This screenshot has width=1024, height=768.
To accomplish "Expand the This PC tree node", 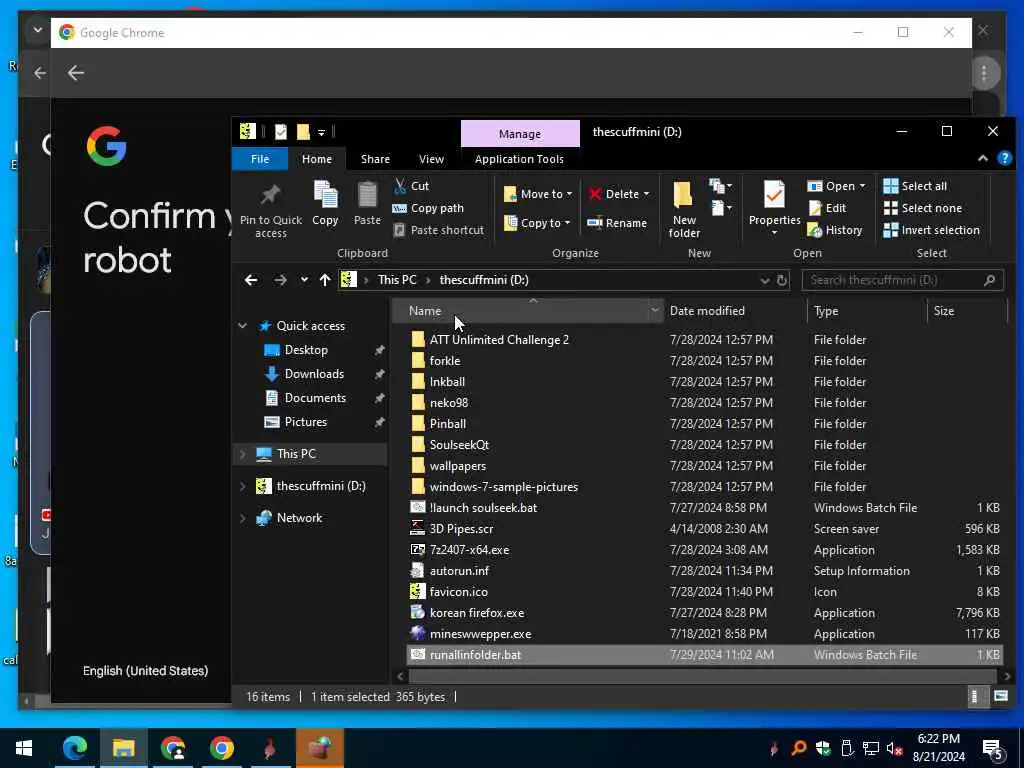I will pyautogui.click(x=242, y=454).
